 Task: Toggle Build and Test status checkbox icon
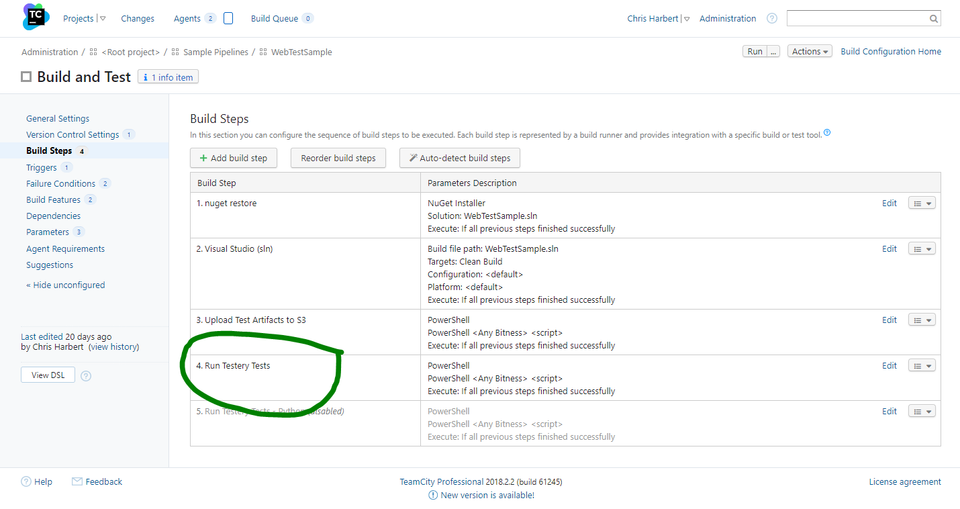tap(26, 77)
